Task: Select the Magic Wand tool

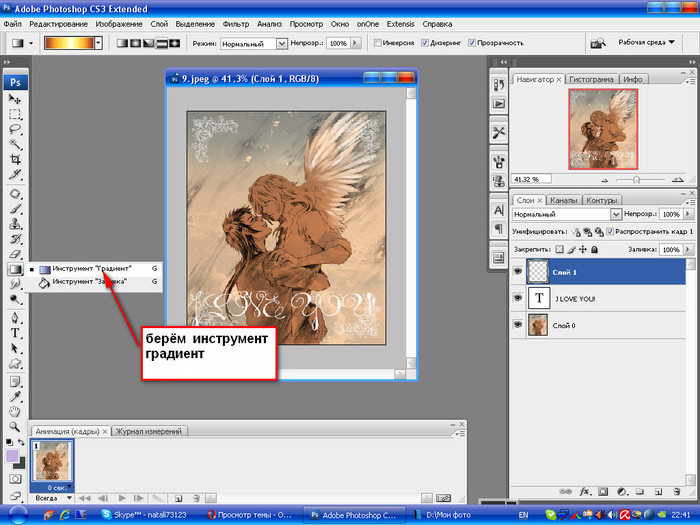Action: click(15, 144)
